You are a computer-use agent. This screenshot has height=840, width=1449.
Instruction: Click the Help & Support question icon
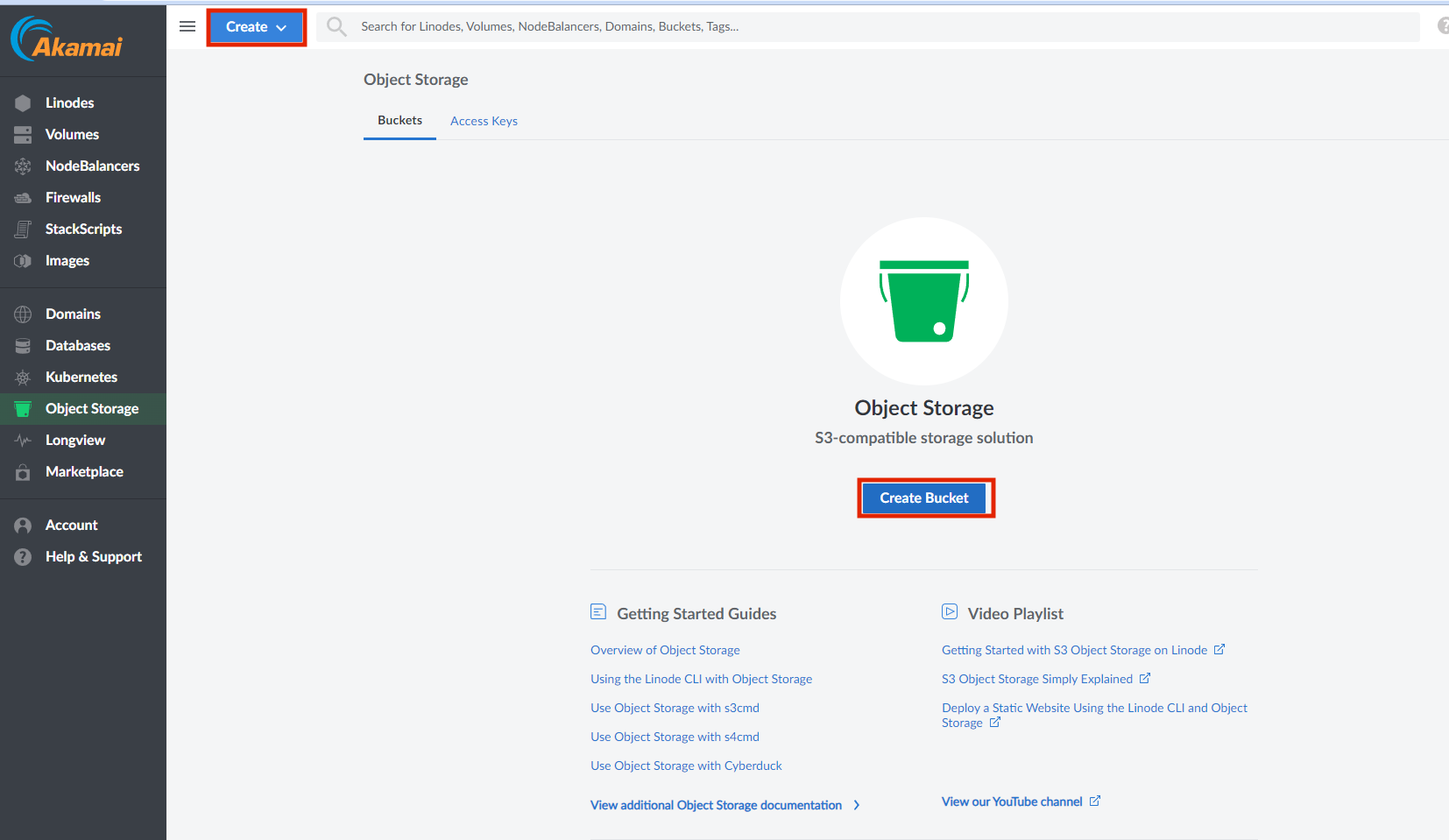(x=23, y=557)
